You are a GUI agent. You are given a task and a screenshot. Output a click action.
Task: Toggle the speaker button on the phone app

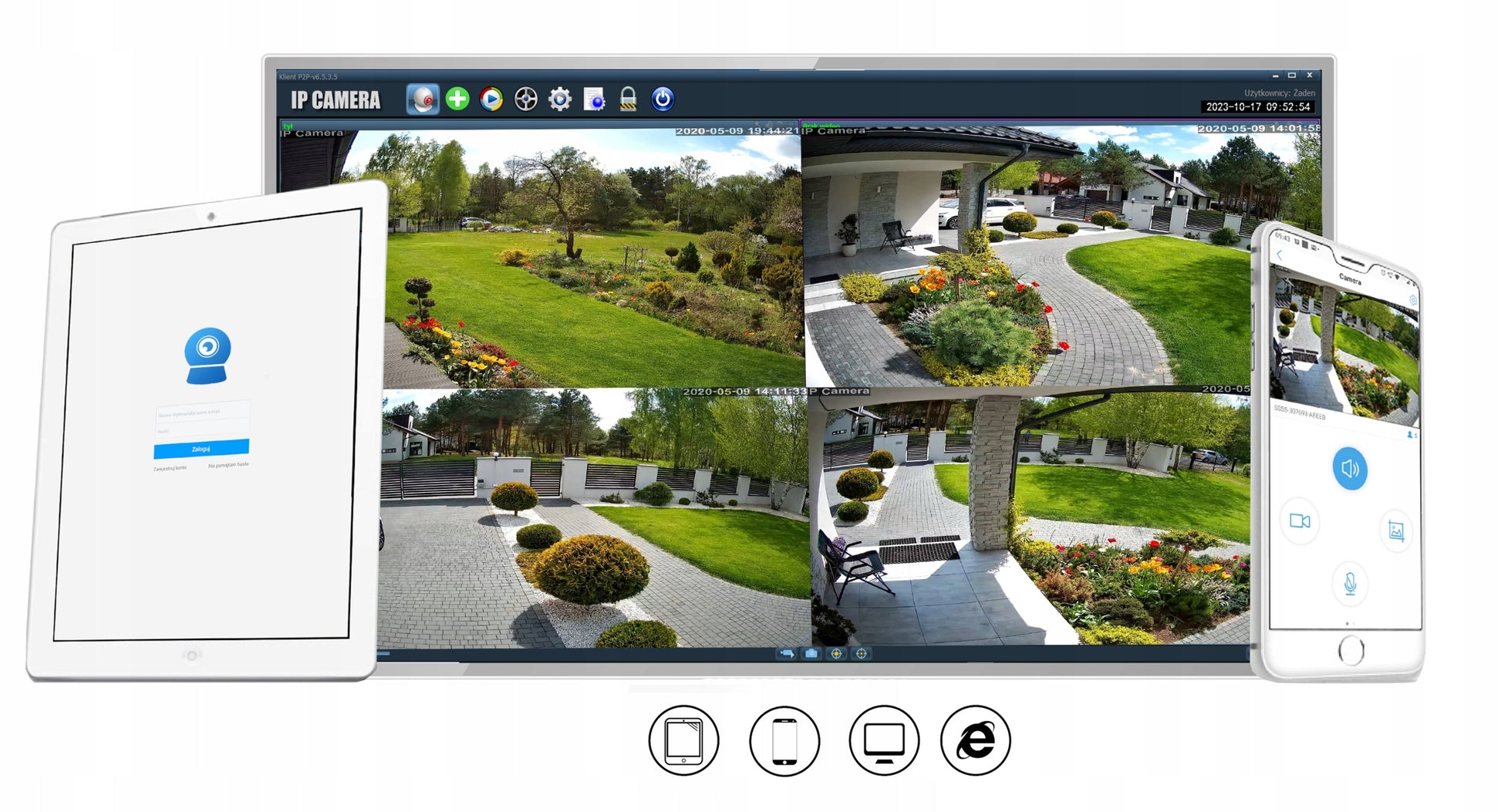click(1350, 468)
